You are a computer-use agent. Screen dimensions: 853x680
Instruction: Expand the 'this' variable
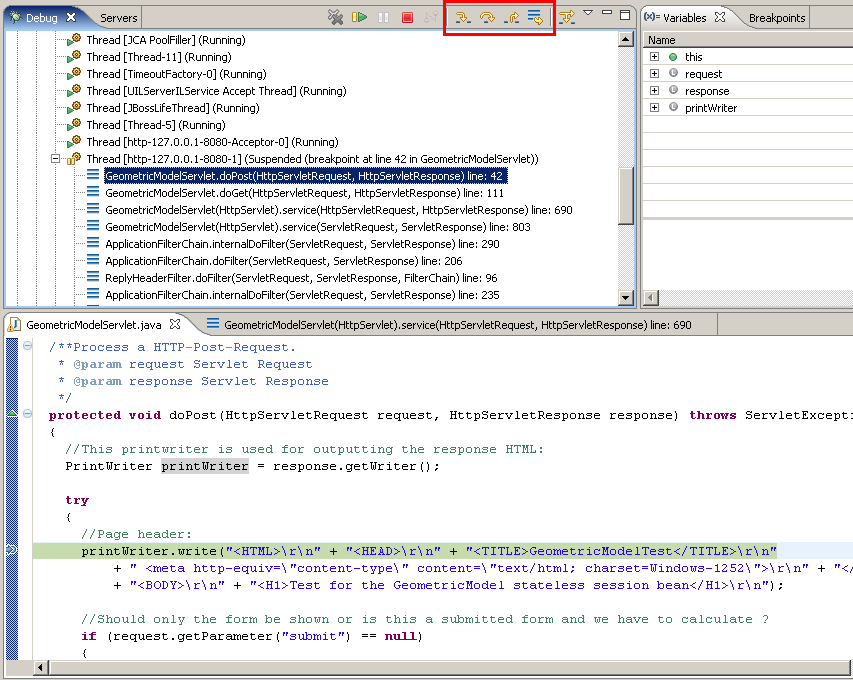[x=654, y=57]
